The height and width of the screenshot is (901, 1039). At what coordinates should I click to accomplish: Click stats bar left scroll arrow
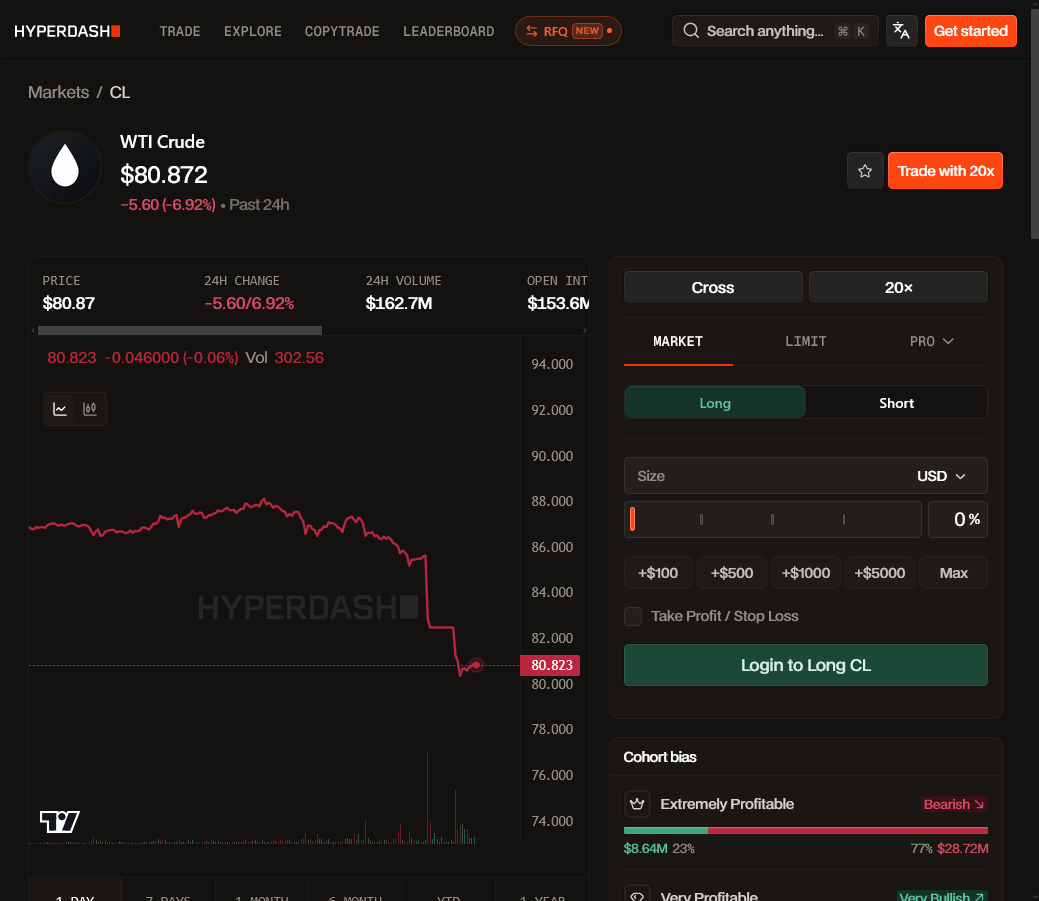pos(33,330)
